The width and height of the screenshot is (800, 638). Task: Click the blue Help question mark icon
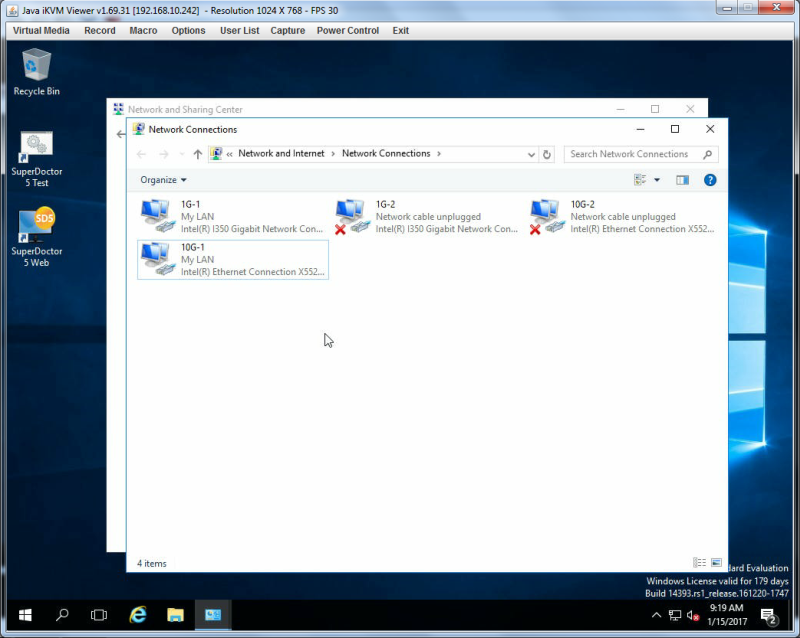(710, 180)
